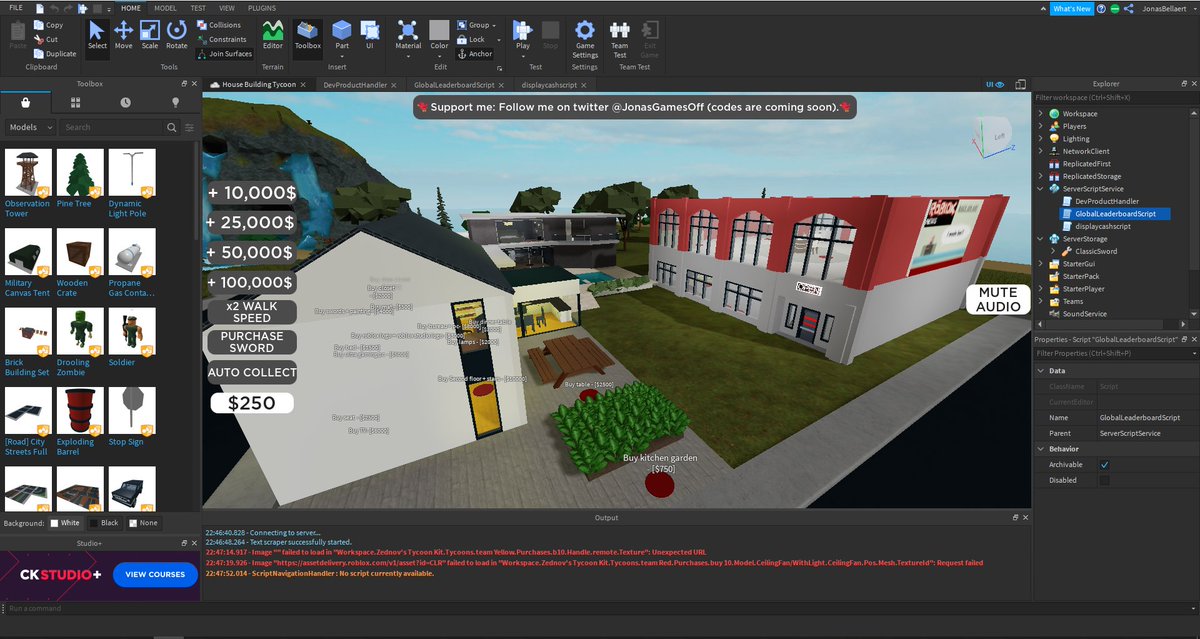Click the Toolbox search magnifier icon

pos(173,127)
